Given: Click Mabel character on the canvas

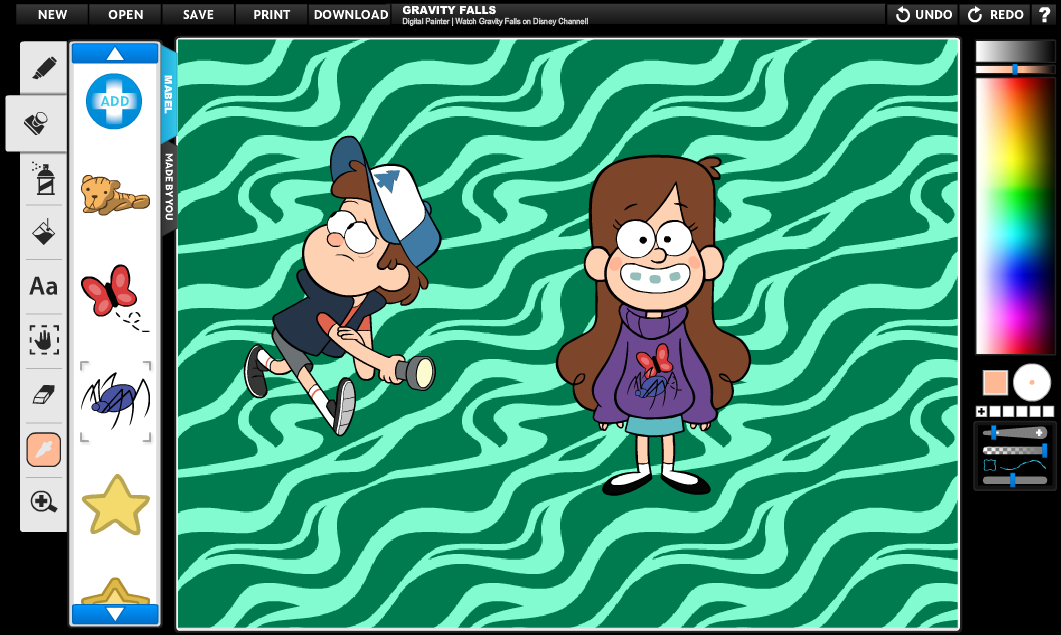Looking at the screenshot, I should pos(655,325).
